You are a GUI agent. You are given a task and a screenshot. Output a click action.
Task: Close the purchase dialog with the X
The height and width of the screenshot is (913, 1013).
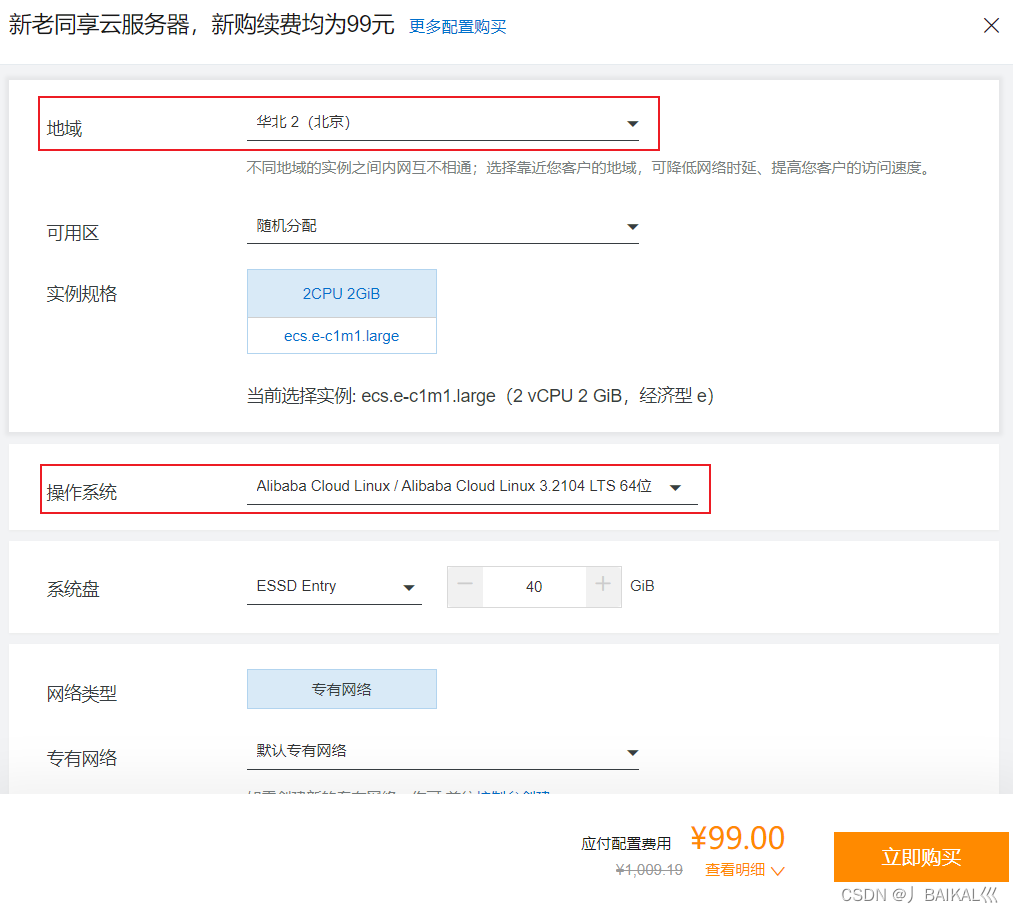point(991,25)
